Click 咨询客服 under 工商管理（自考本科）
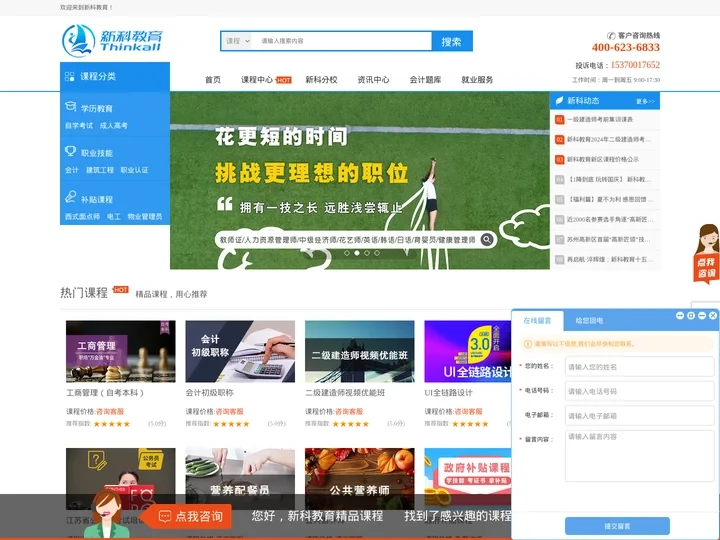The height and width of the screenshot is (540, 720). point(110,411)
